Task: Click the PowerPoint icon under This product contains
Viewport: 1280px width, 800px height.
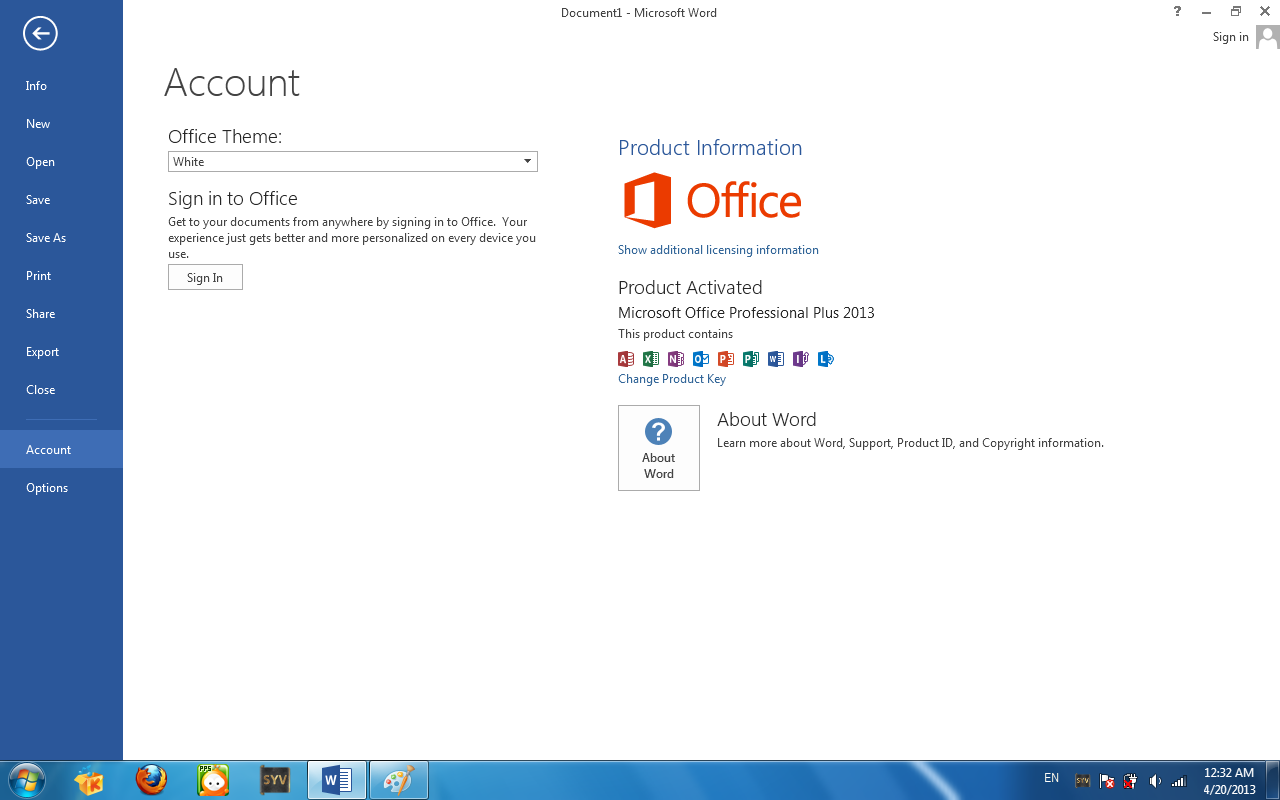Action: click(726, 358)
